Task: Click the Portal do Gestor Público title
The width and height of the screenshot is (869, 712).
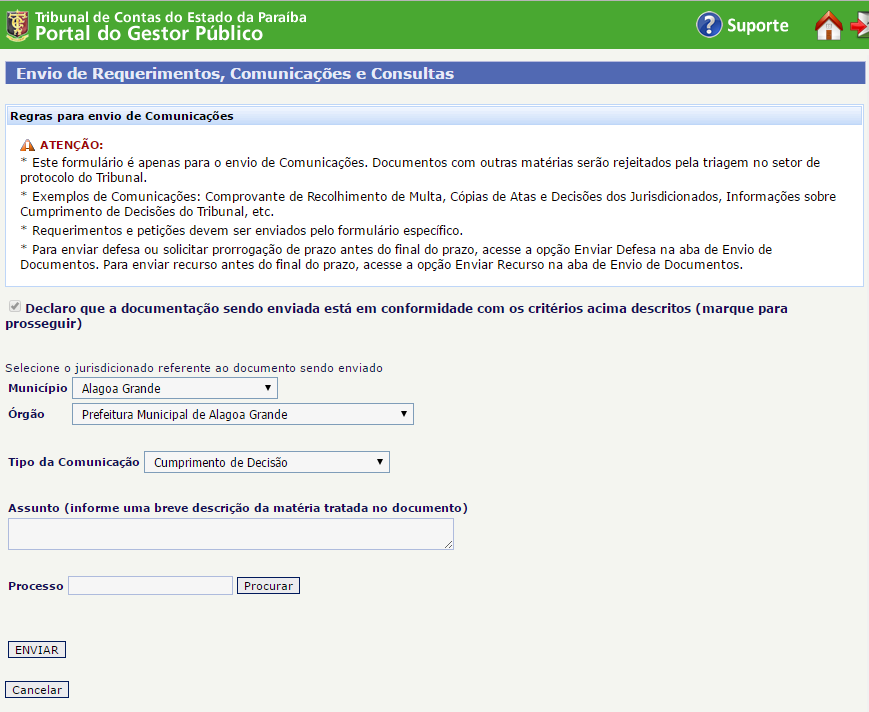Action: point(149,34)
